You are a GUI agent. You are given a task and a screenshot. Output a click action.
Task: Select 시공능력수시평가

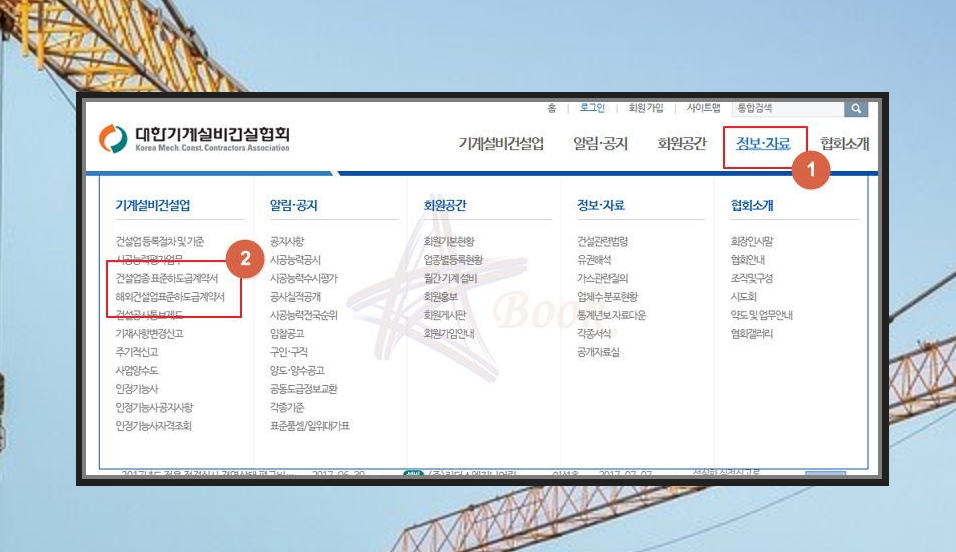coord(304,278)
